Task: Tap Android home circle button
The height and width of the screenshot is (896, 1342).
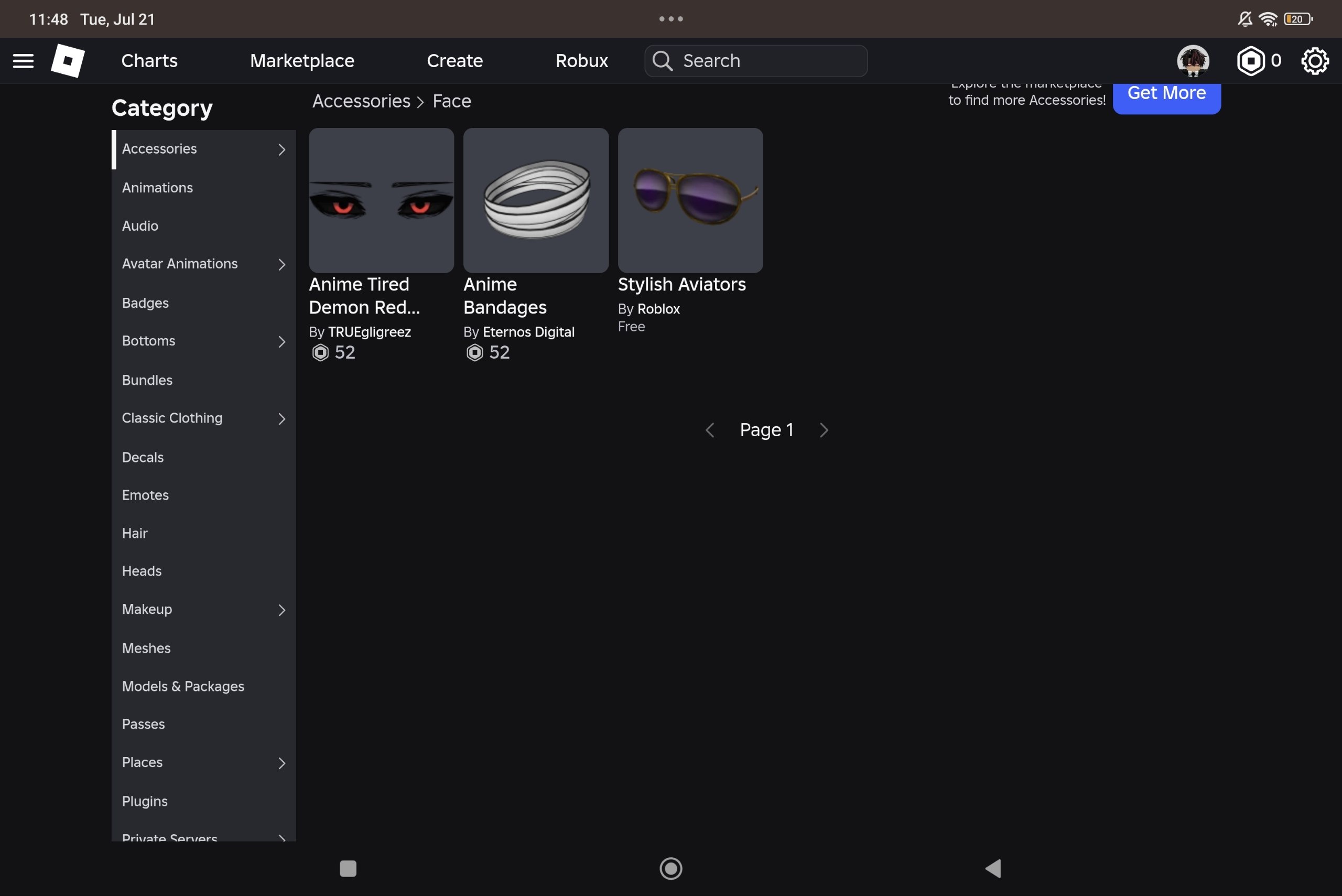Action: (x=670, y=869)
